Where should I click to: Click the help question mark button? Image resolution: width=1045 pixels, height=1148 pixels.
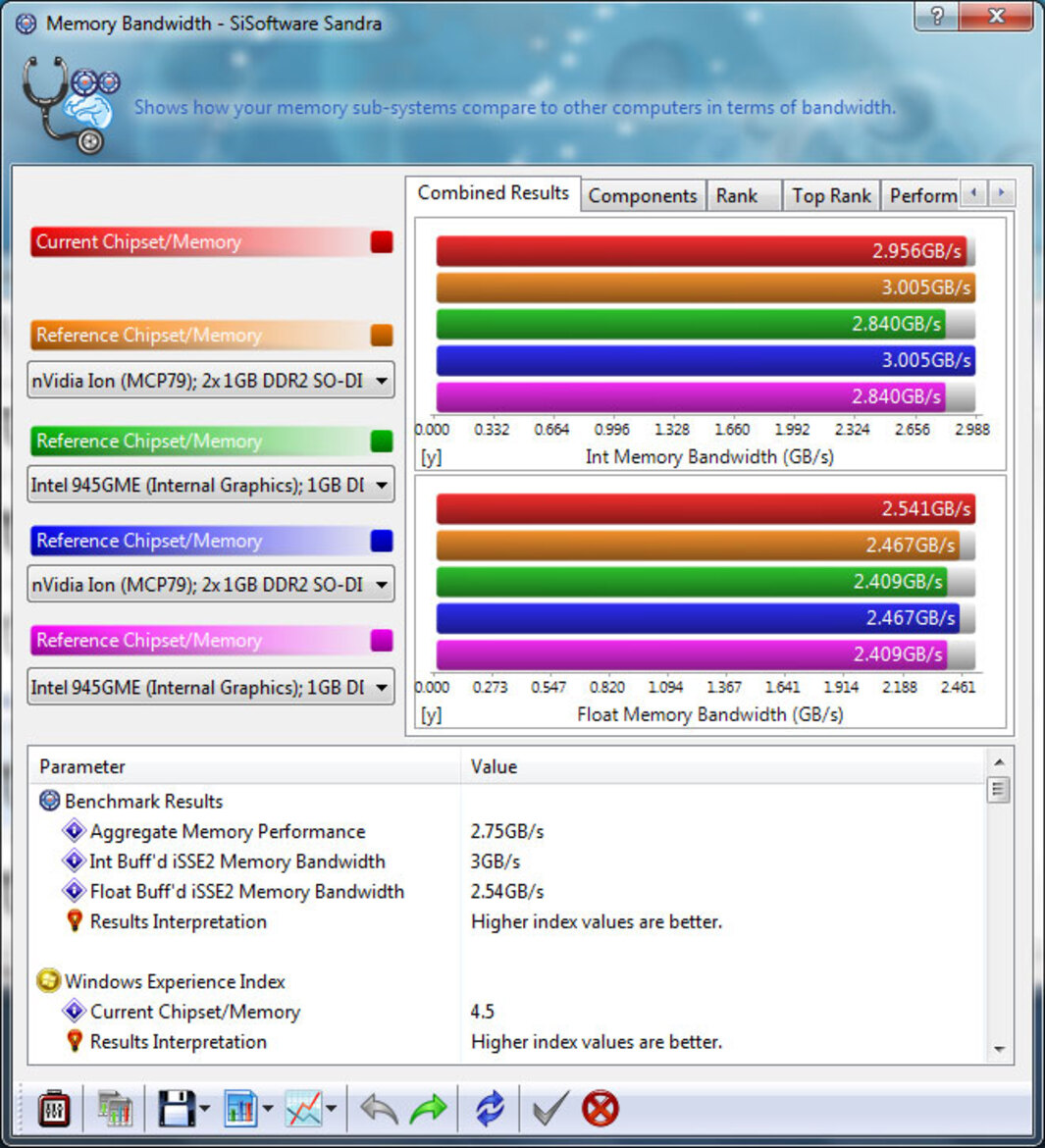(937, 16)
